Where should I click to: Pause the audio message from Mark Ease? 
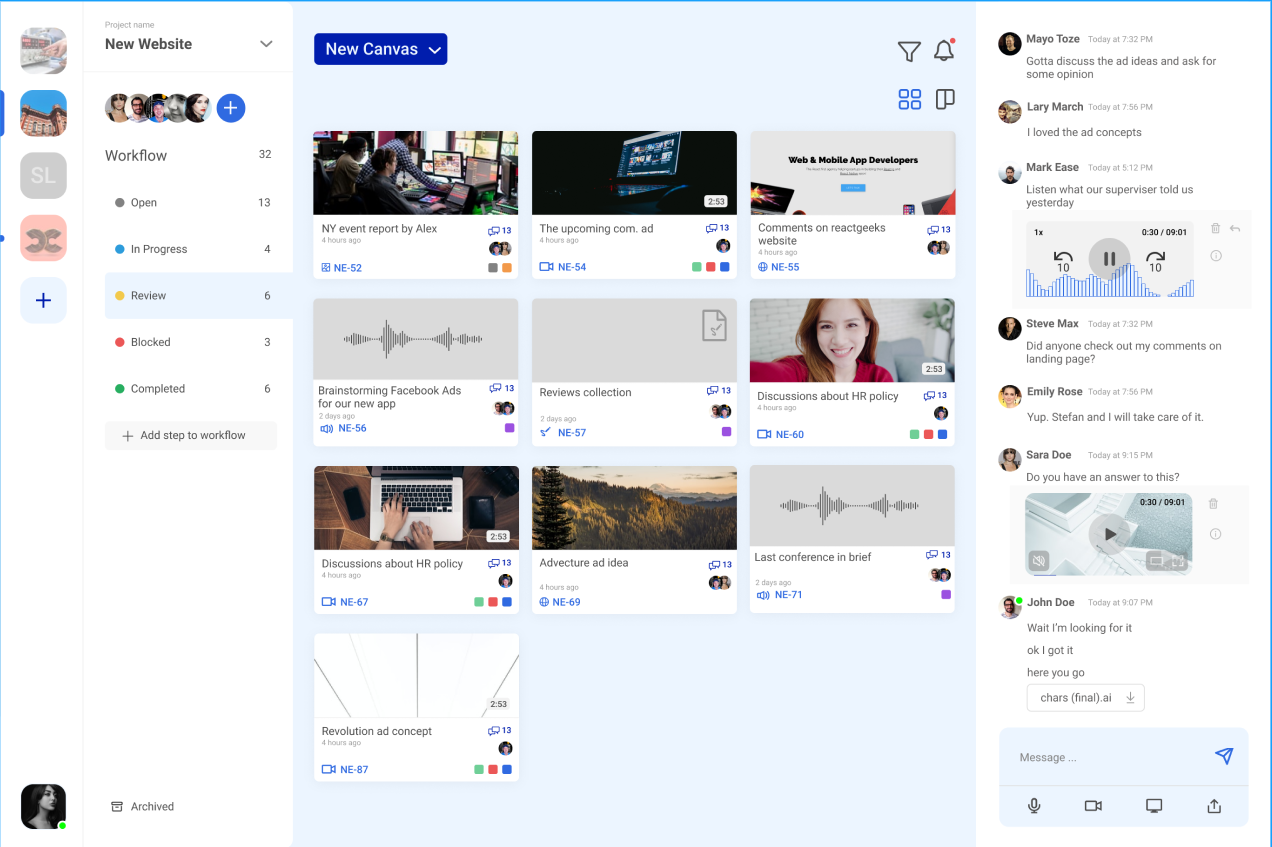(x=1109, y=259)
